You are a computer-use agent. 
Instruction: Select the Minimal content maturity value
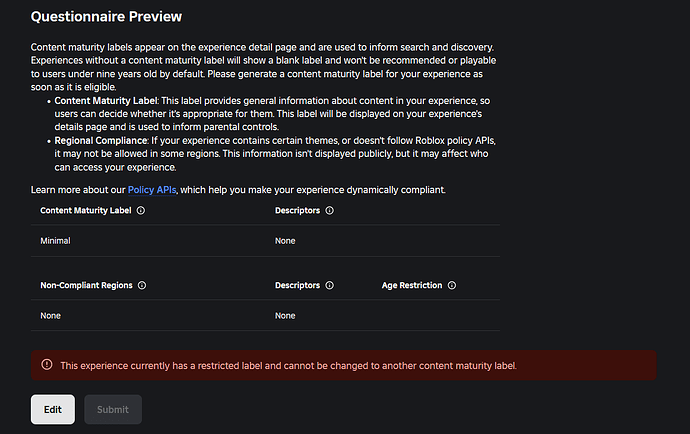pyautogui.click(x=55, y=241)
